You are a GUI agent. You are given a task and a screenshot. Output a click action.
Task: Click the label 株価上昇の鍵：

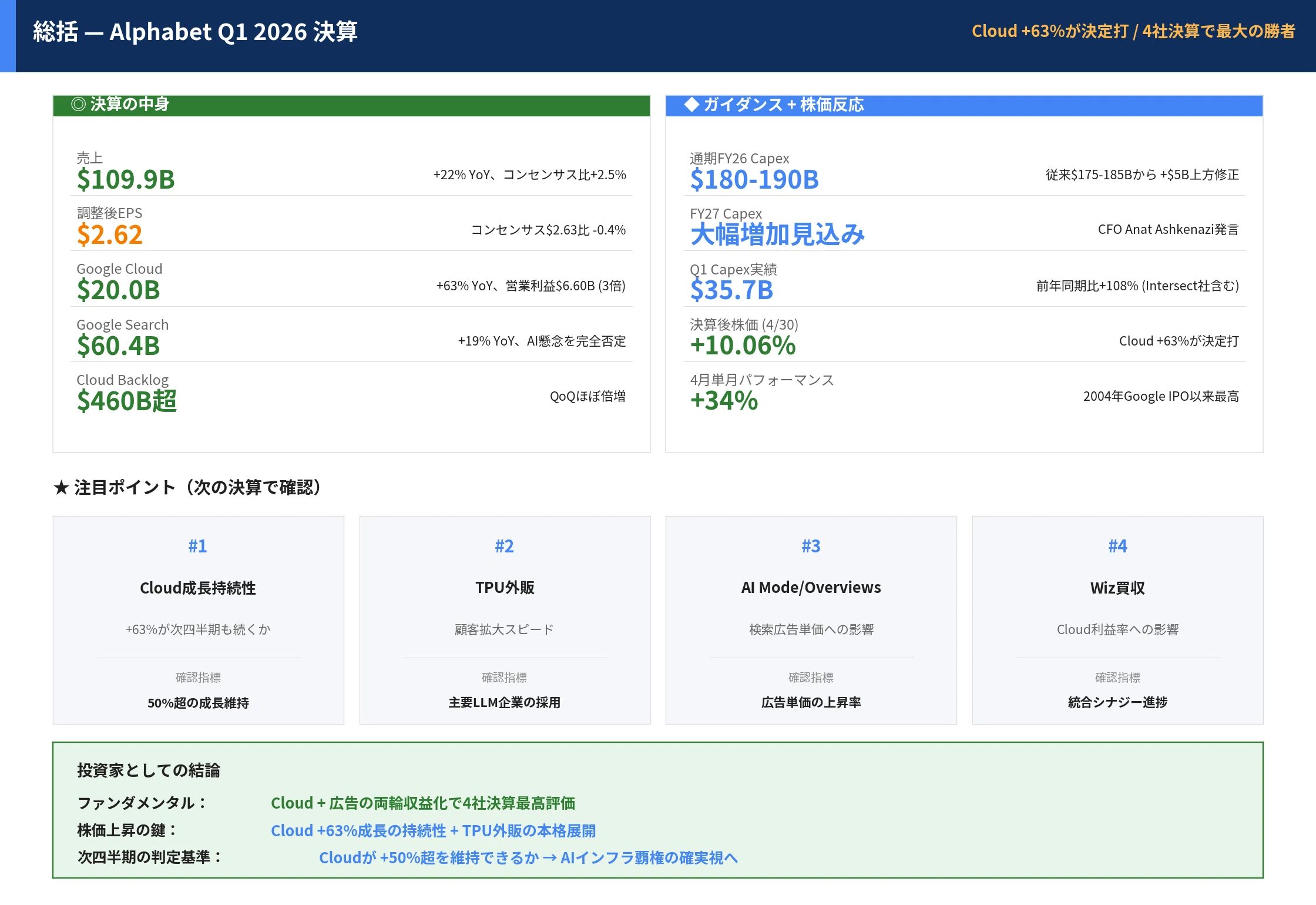(x=127, y=830)
